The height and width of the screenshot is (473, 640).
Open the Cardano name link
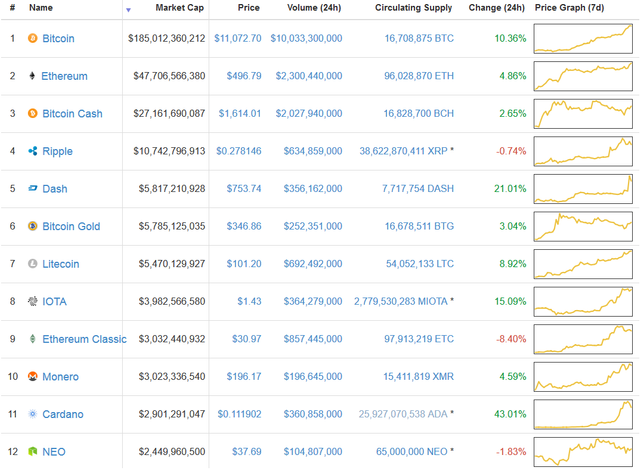63,414
